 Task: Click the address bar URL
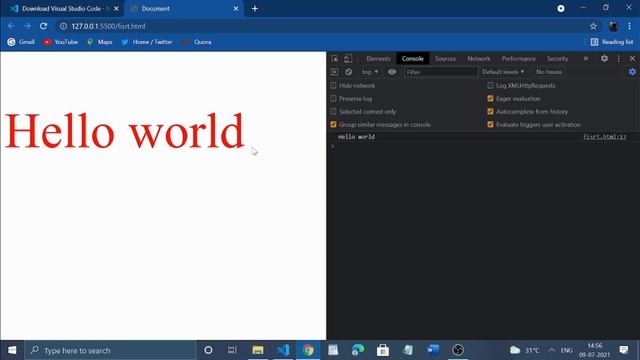108,26
